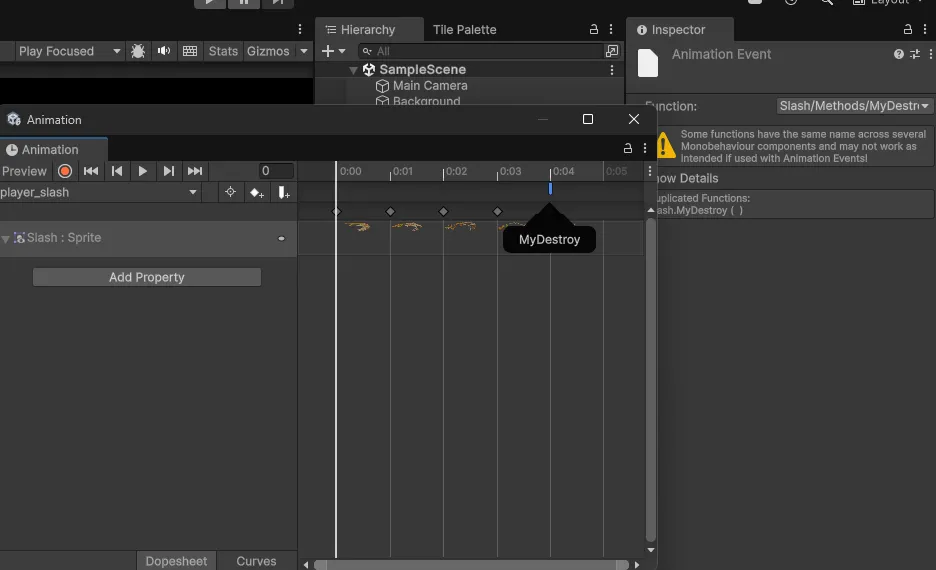Screen dimensions: 936x570
Task: Select the keyframe diamond at 0:00
Action: coord(336,211)
